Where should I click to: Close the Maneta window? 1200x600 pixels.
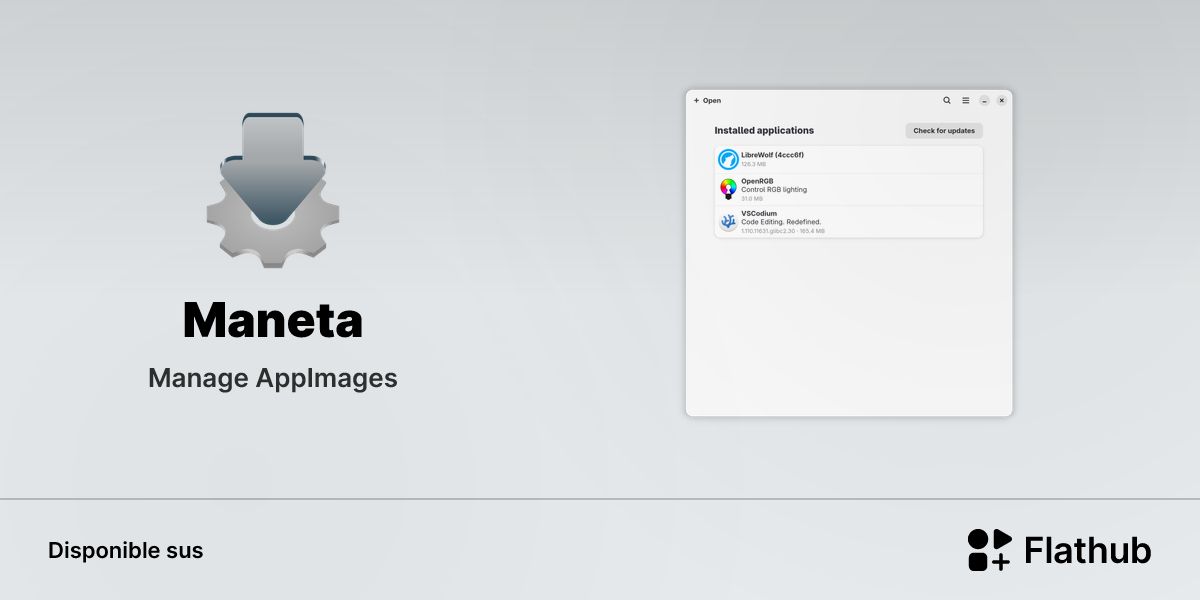point(1002,100)
